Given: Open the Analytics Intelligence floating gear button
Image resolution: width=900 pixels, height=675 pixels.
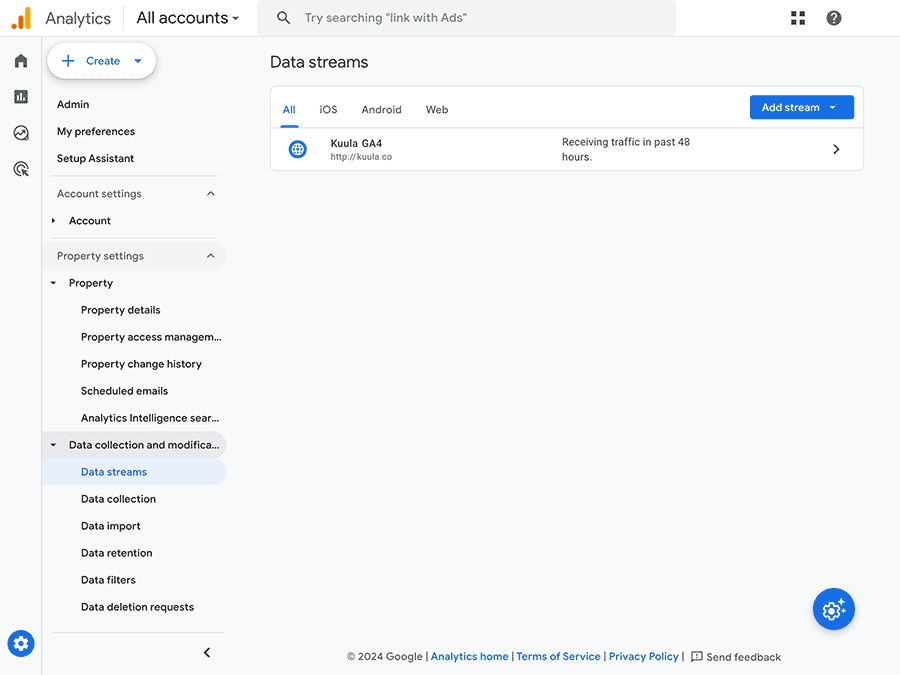Looking at the screenshot, I should [833, 609].
